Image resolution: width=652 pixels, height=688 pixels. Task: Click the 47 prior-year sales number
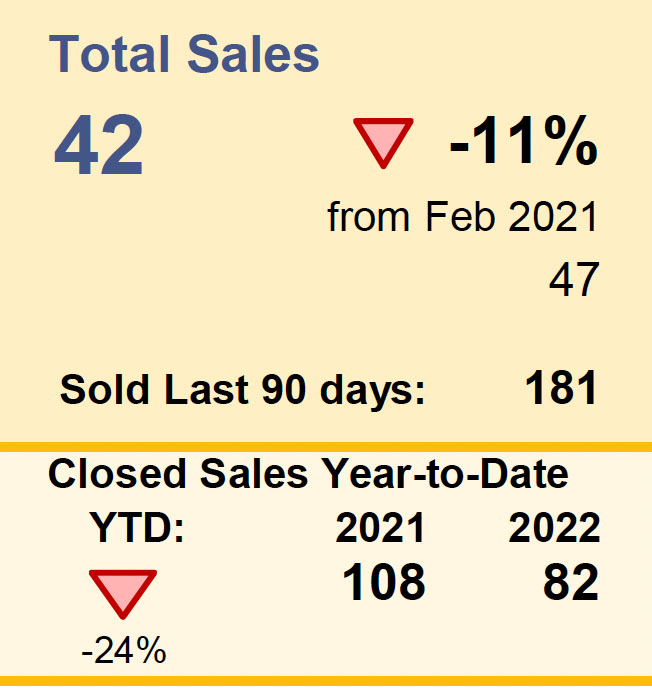coord(574,279)
